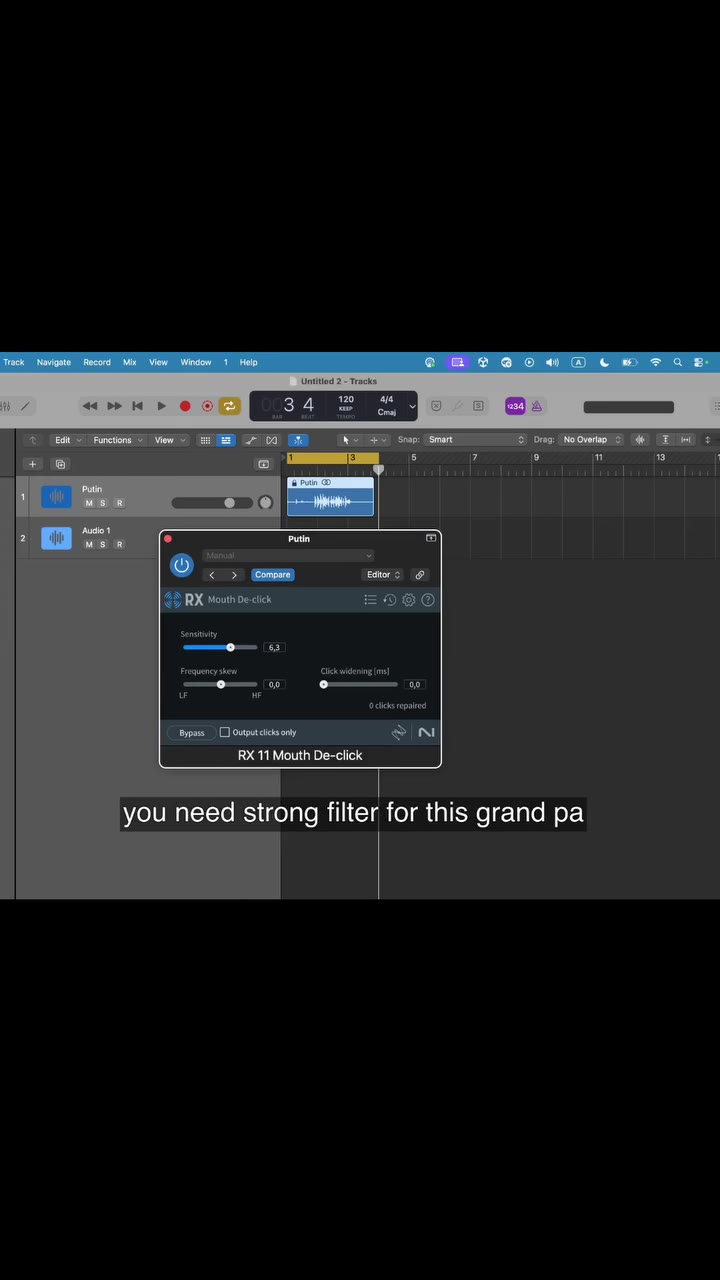The width and height of the screenshot is (720, 1280).
Task: Click the waveform zoom button
Action: point(639,440)
